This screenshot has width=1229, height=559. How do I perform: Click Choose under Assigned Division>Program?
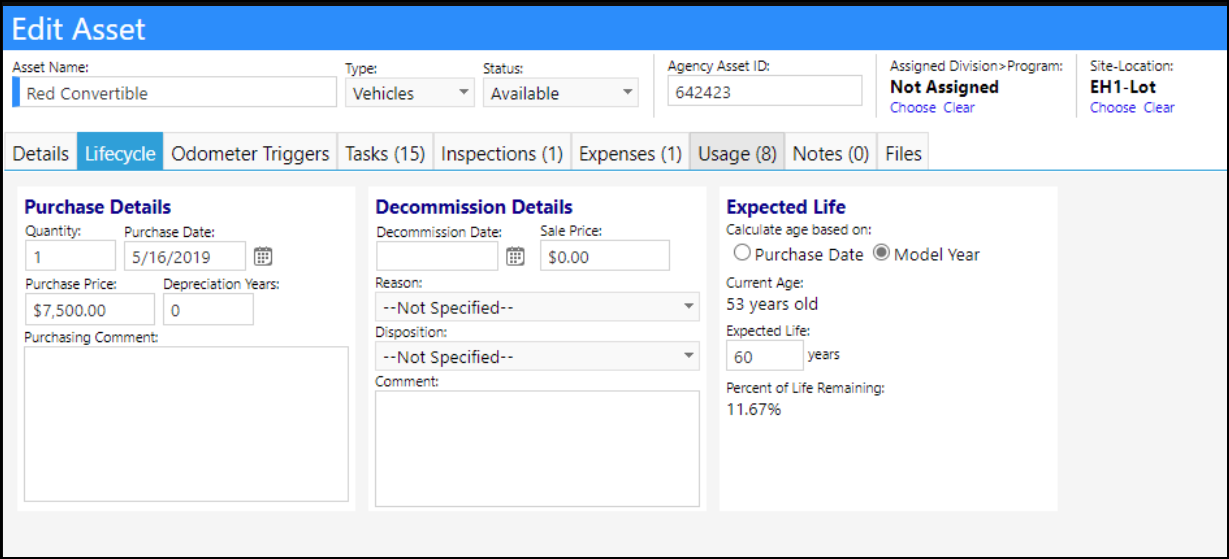913,108
